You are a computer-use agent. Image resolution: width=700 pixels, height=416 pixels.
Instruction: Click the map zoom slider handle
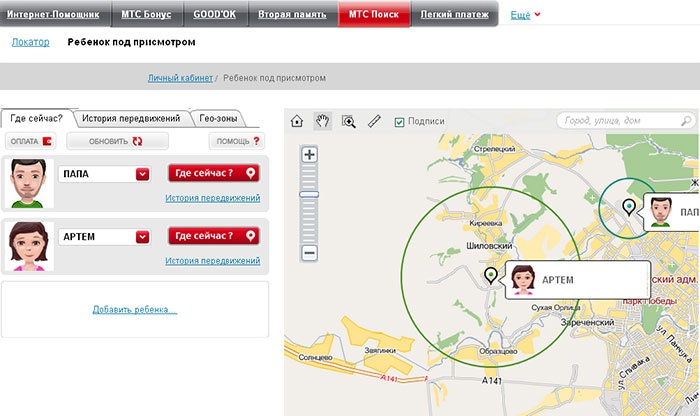coord(309,194)
